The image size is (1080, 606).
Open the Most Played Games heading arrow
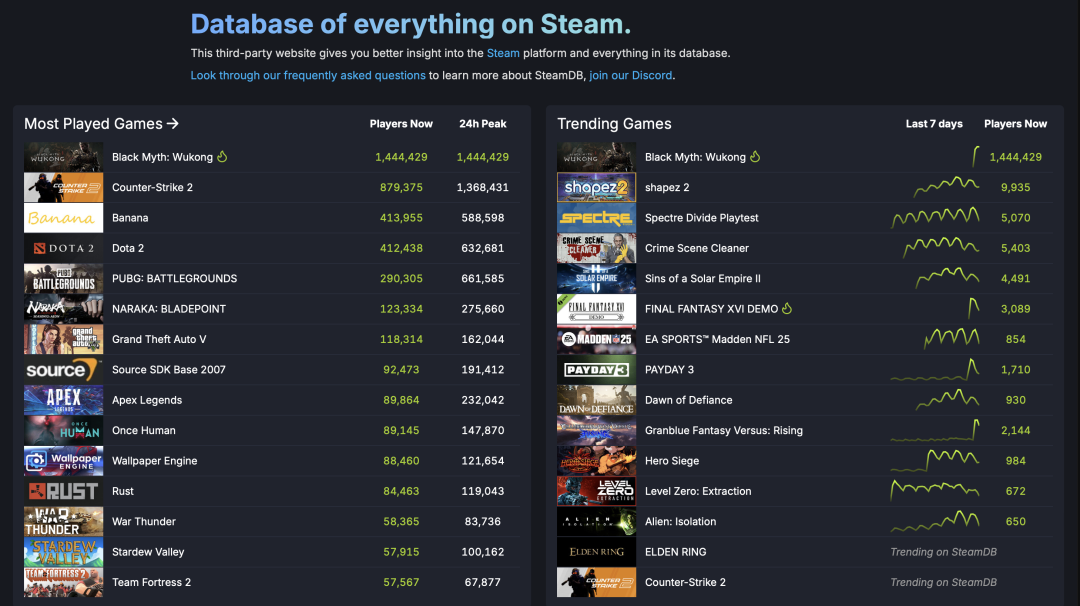click(173, 123)
